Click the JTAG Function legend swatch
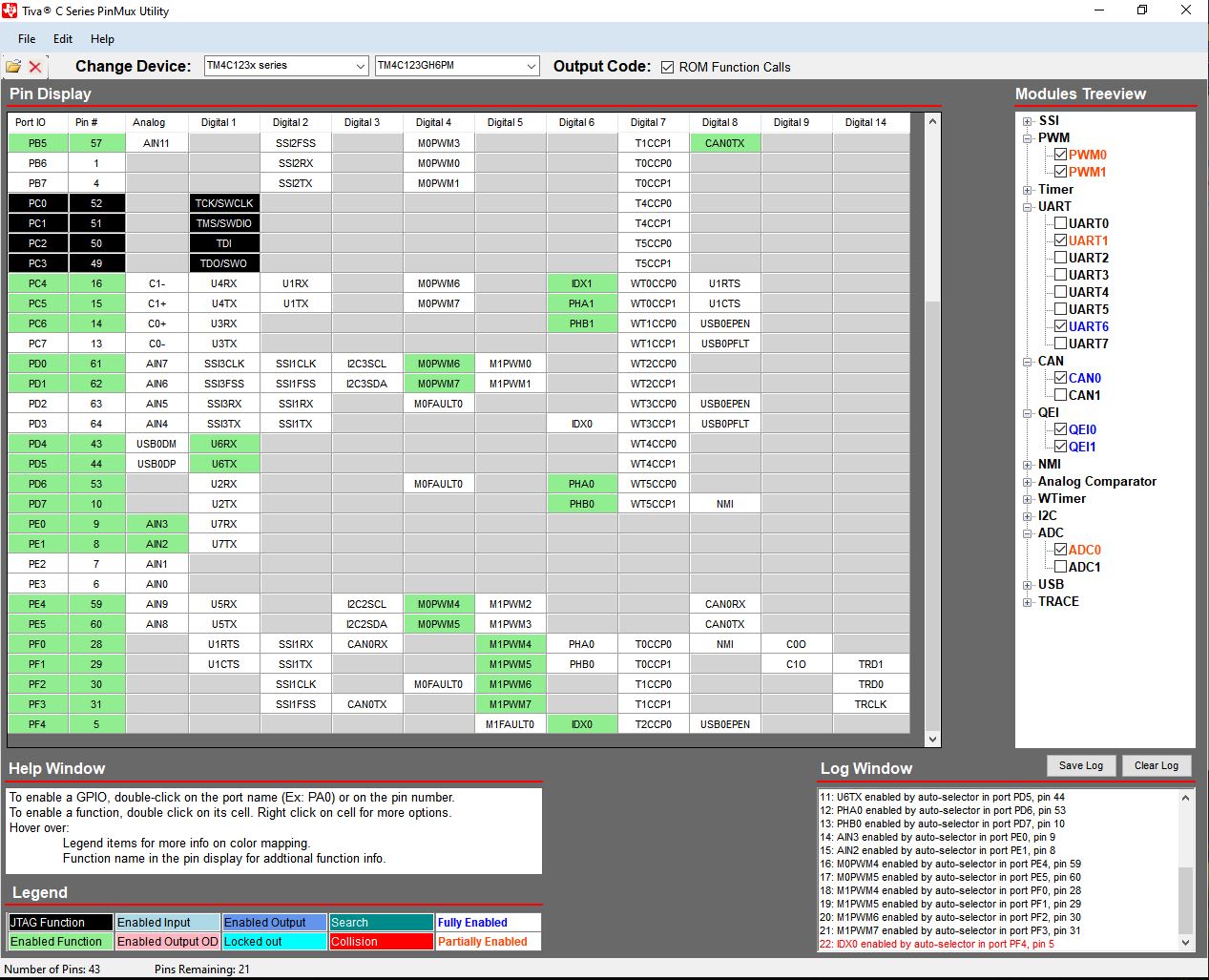Viewport: 1209px width, 980px height. point(60,923)
